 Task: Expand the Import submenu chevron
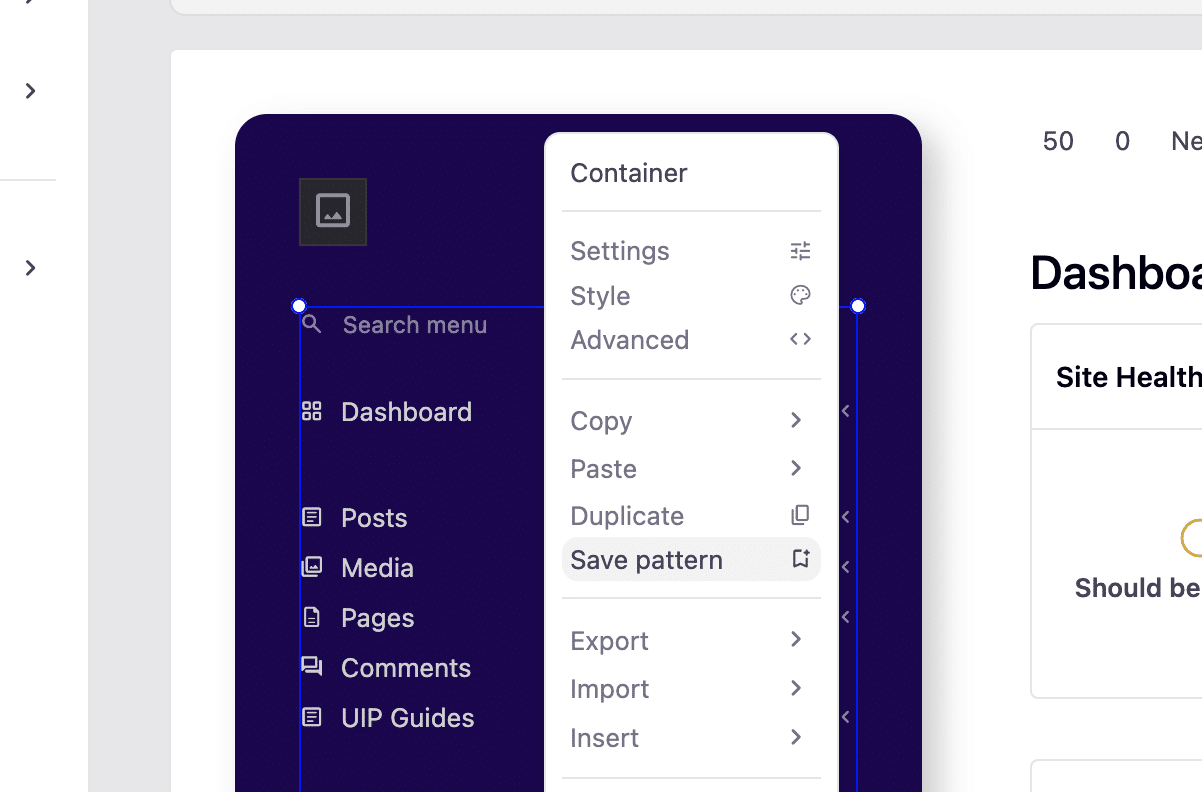pyautogui.click(x=796, y=689)
